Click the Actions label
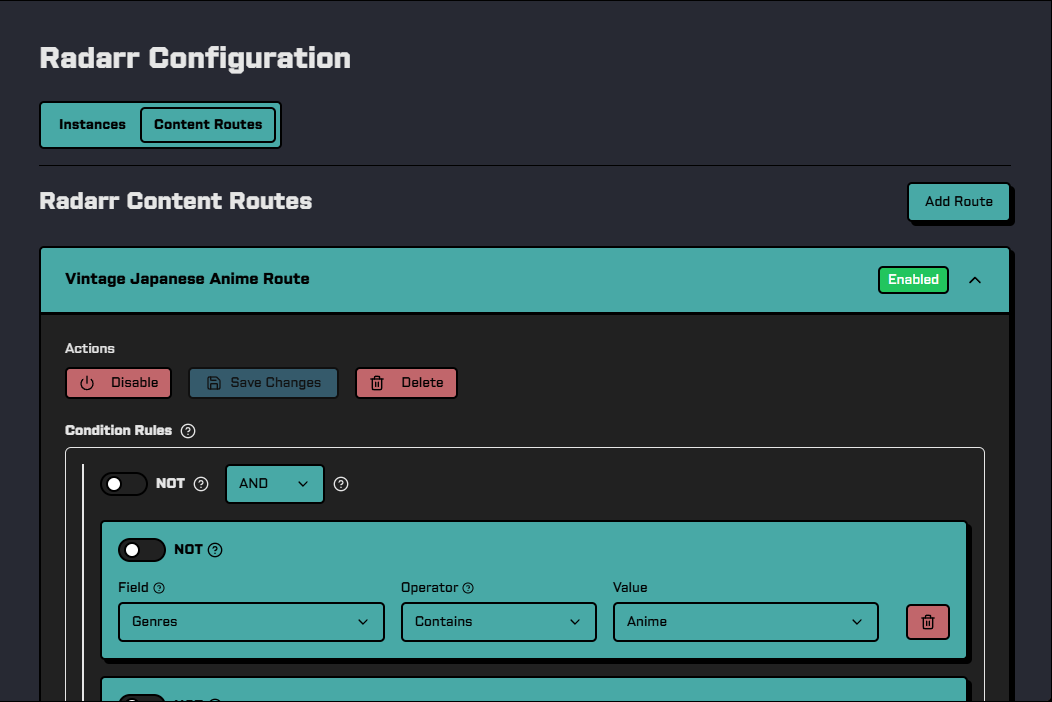This screenshot has height=702, width=1052. (x=90, y=348)
